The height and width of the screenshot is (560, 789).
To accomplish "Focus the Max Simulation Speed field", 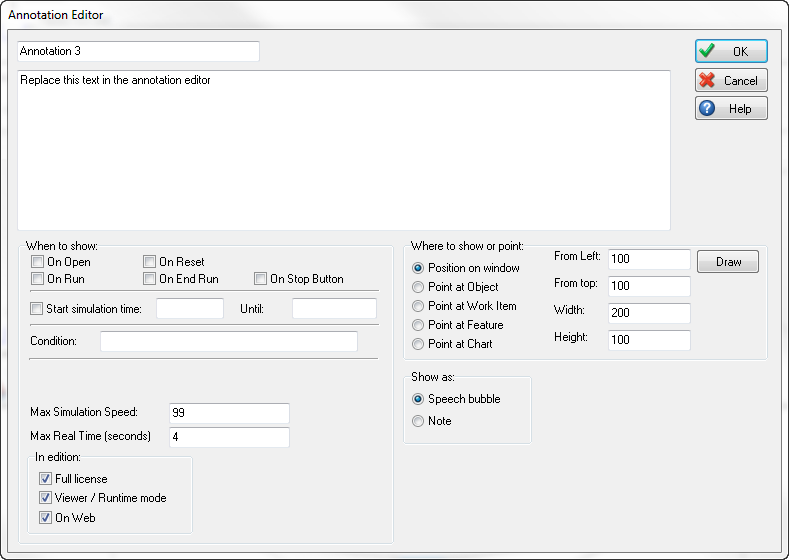I will pyautogui.click(x=229, y=413).
